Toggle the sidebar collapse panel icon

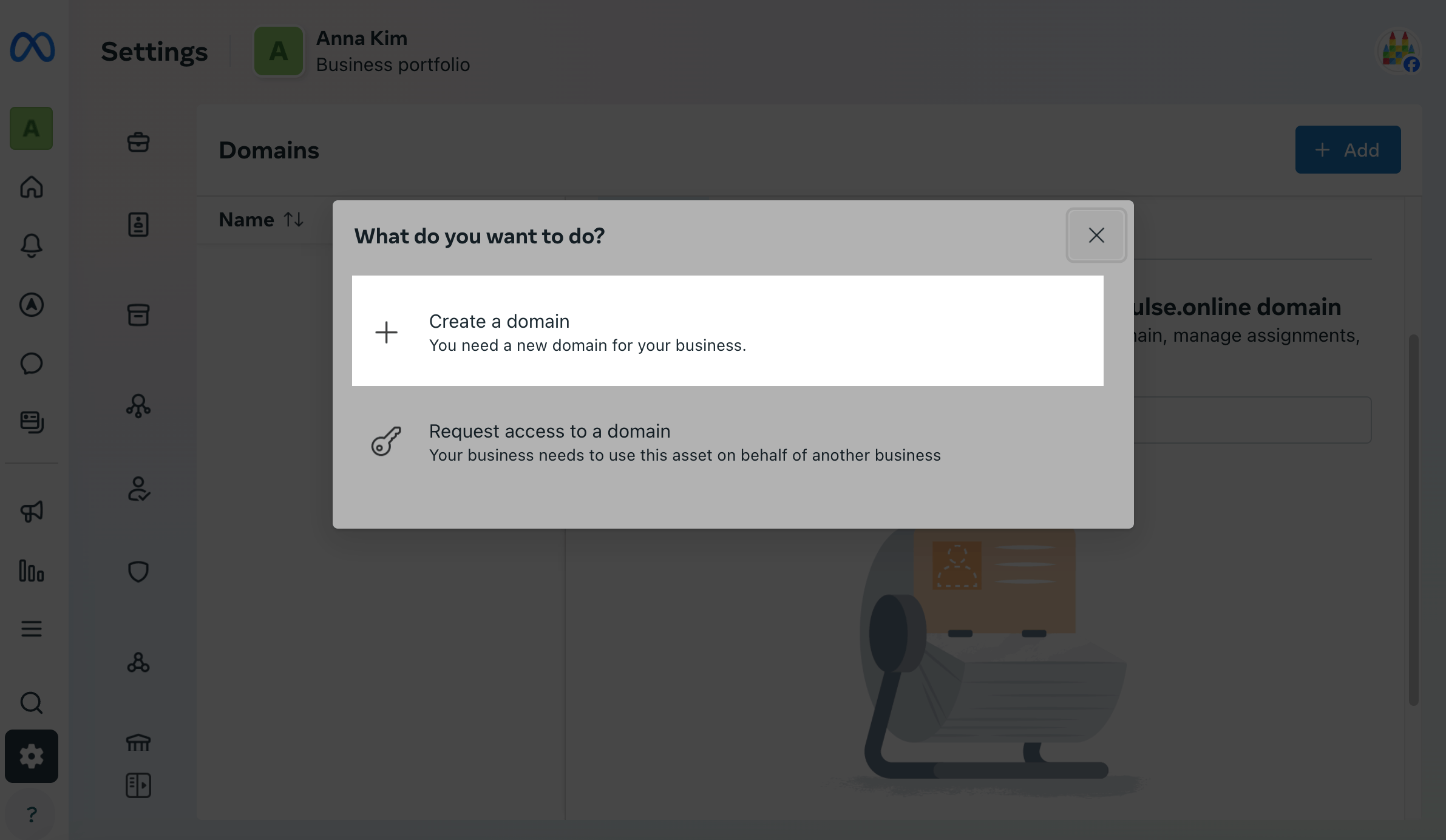pyautogui.click(x=138, y=785)
